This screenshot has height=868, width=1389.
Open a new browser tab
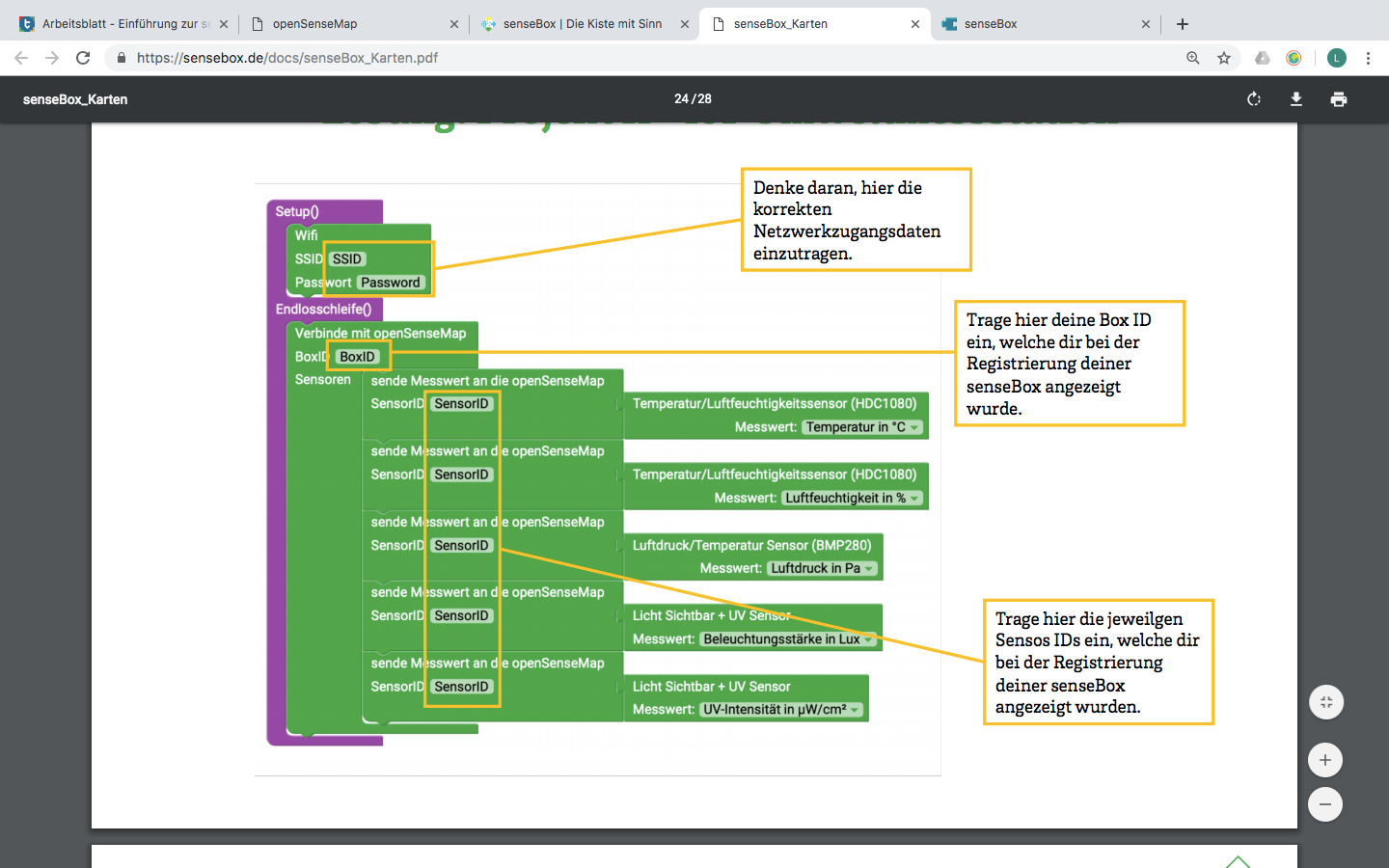point(1183,24)
